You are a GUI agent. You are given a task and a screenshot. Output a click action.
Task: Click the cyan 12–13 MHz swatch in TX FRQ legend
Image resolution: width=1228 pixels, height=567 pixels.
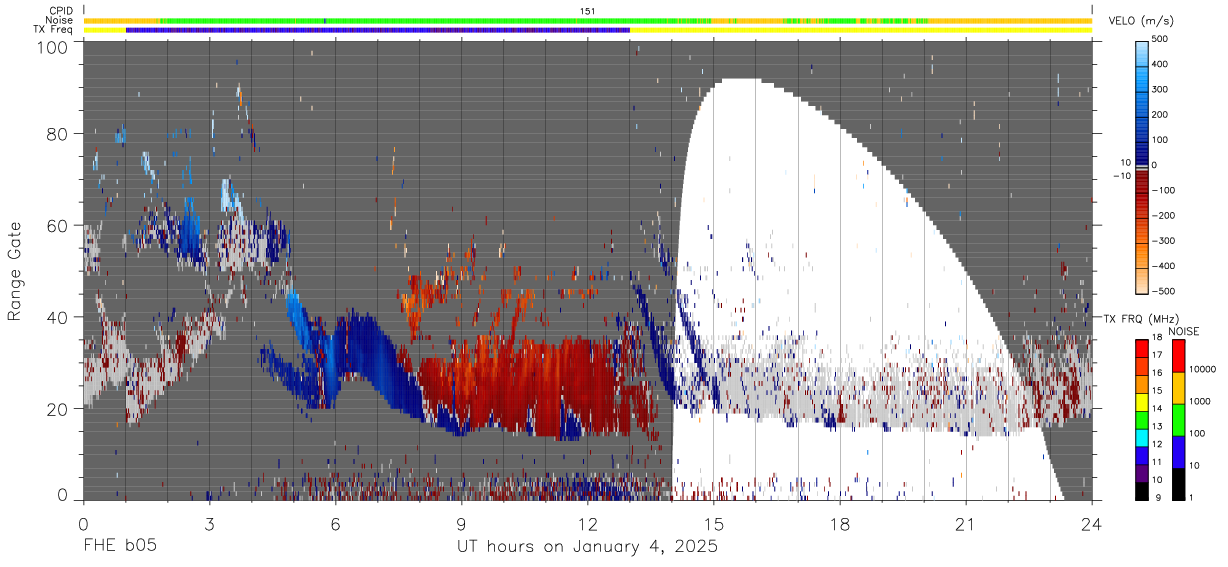1141,438
